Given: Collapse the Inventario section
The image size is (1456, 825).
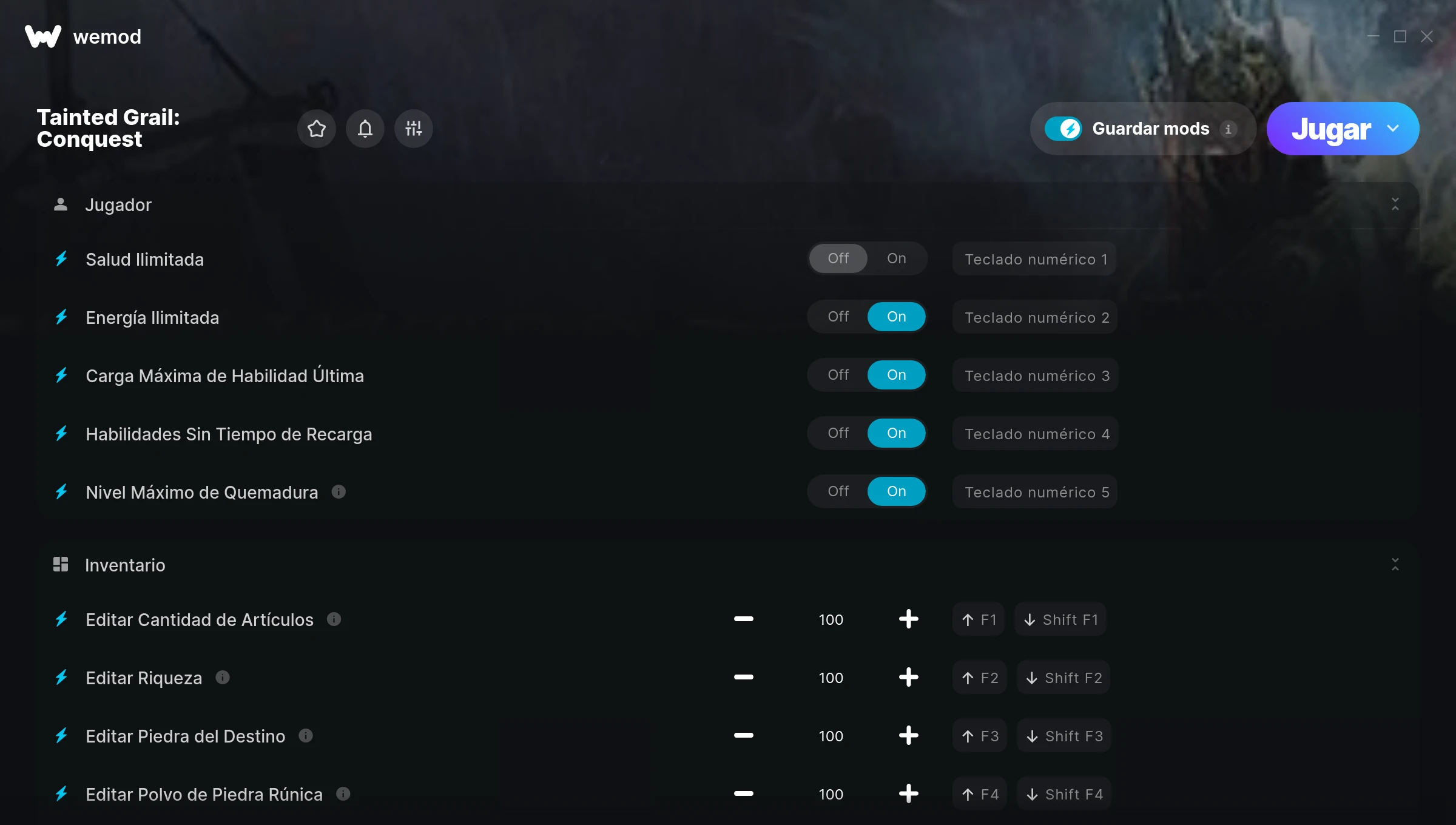Looking at the screenshot, I should (1395, 565).
